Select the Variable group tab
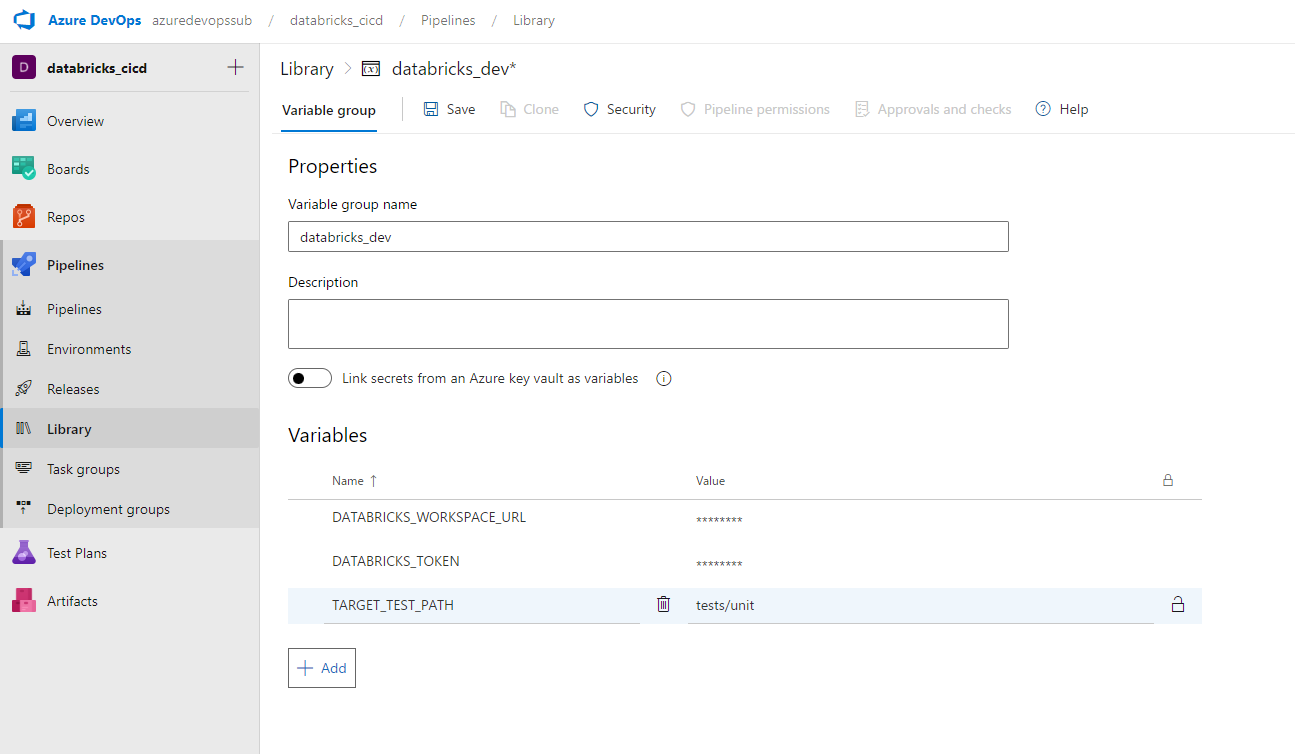1295x754 pixels. 329,110
